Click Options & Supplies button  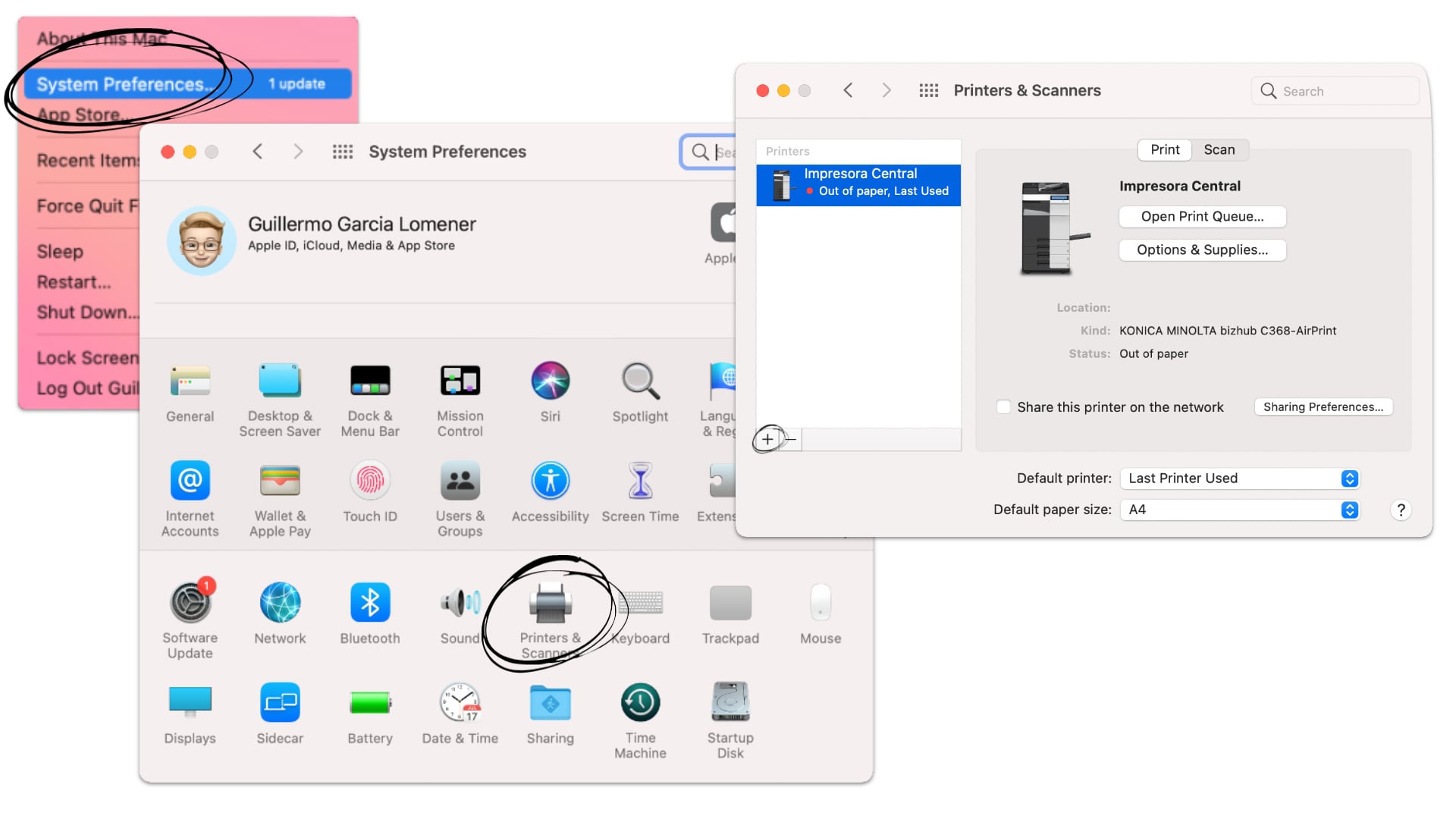click(1203, 250)
